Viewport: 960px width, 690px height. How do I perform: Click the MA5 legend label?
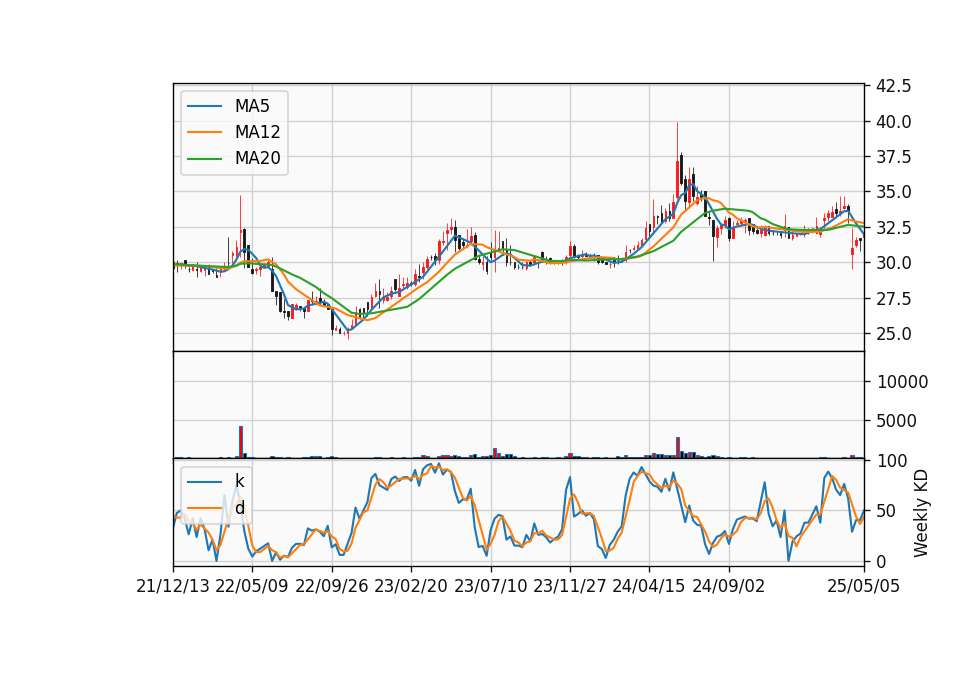point(252,106)
